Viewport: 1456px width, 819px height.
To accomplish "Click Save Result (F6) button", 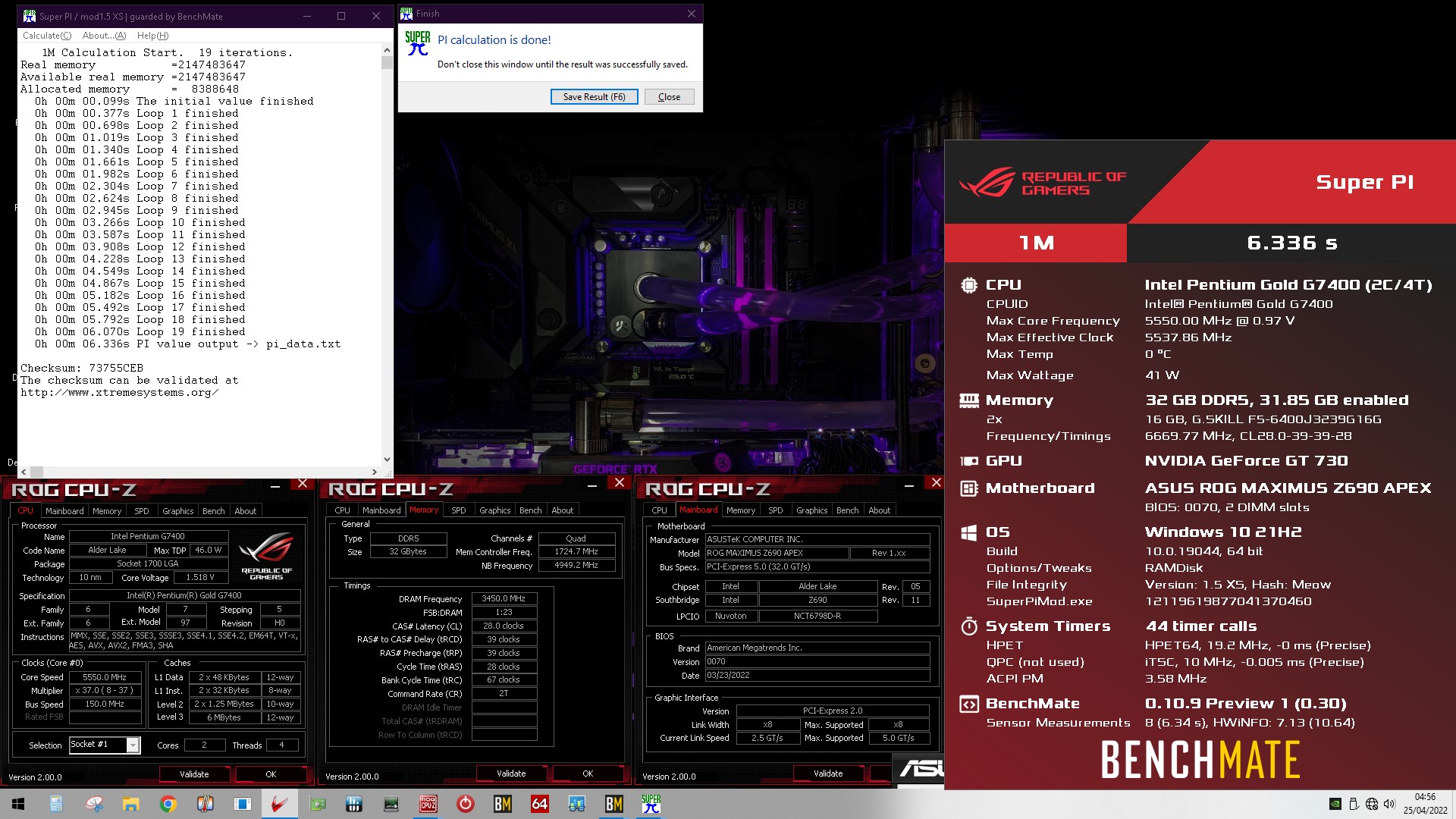I will point(594,97).
